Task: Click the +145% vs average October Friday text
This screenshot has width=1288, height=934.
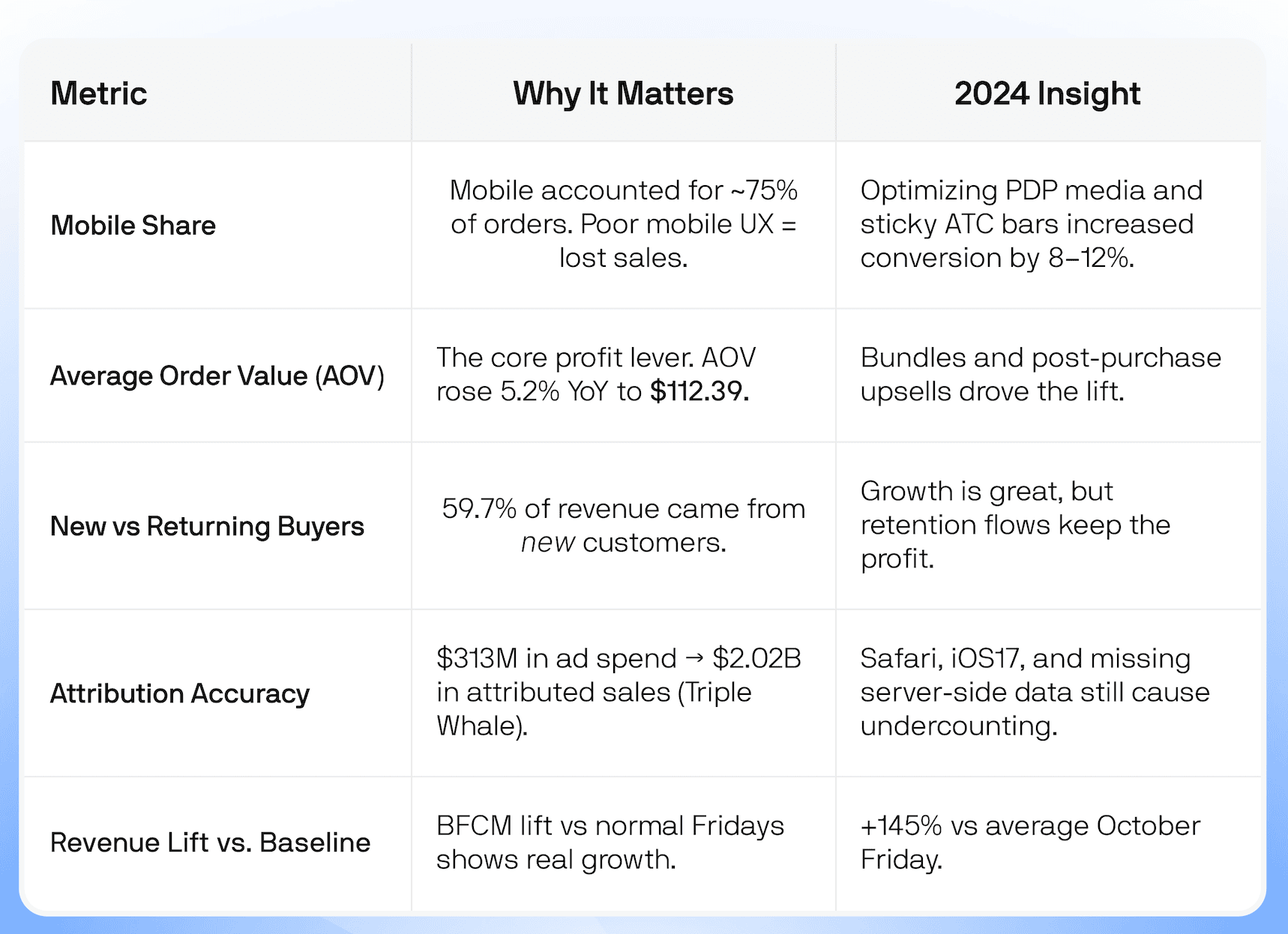Action: (1029, 842)
